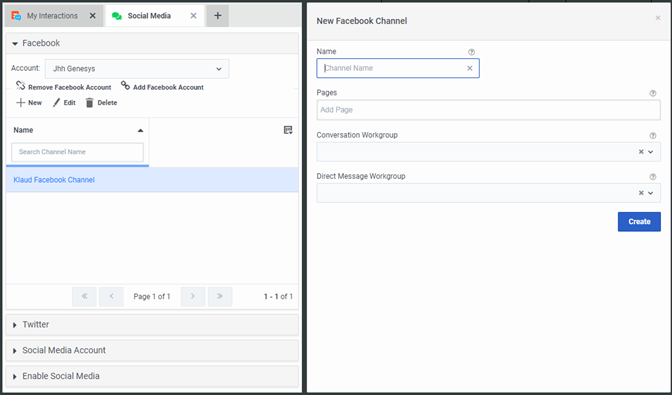
Task: Click the help icon beside Pages label
Action: (x=653, y=93)
